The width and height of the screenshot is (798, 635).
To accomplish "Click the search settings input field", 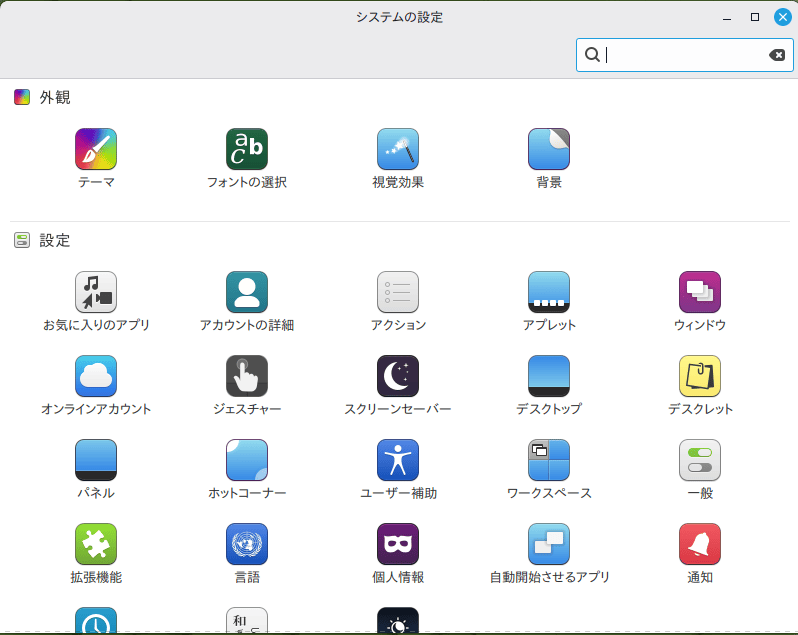I will pyautogui.click(x=685, y=55).
